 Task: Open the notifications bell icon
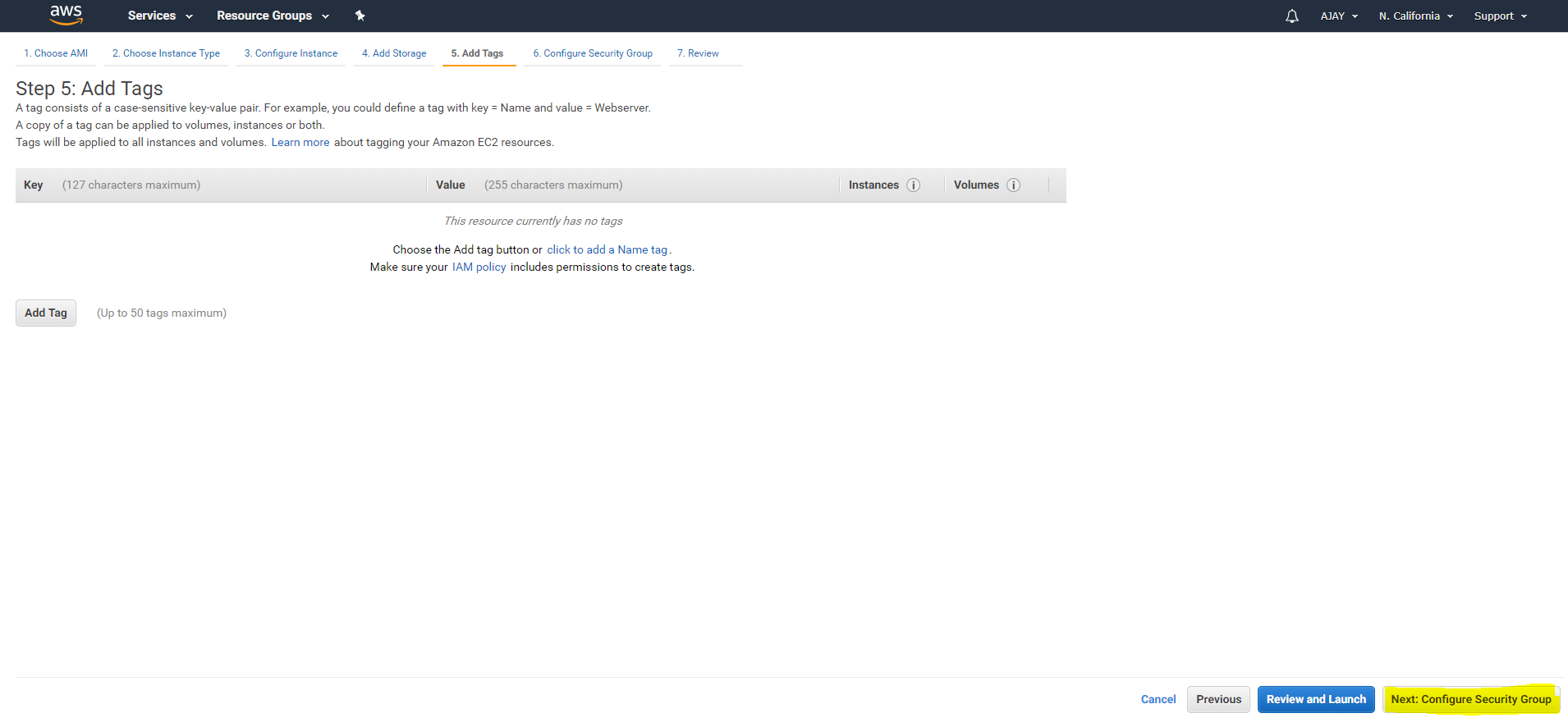[x=1291, y=16]
